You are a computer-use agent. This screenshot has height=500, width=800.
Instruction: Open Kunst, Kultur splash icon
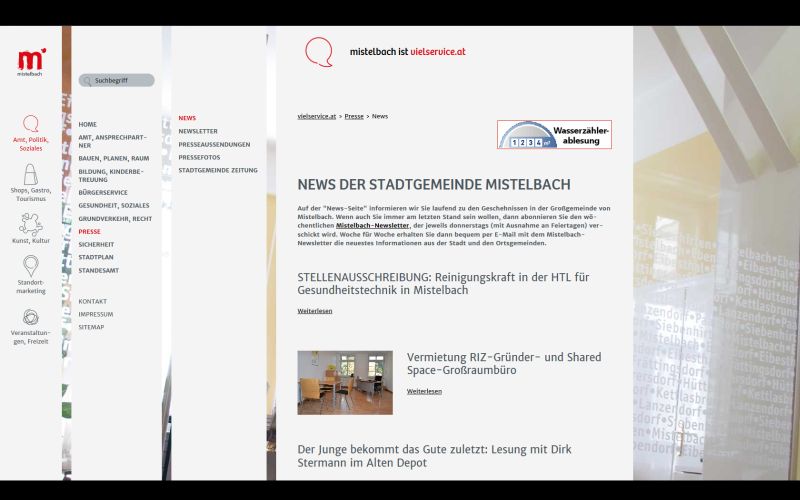tap(31, 224)
